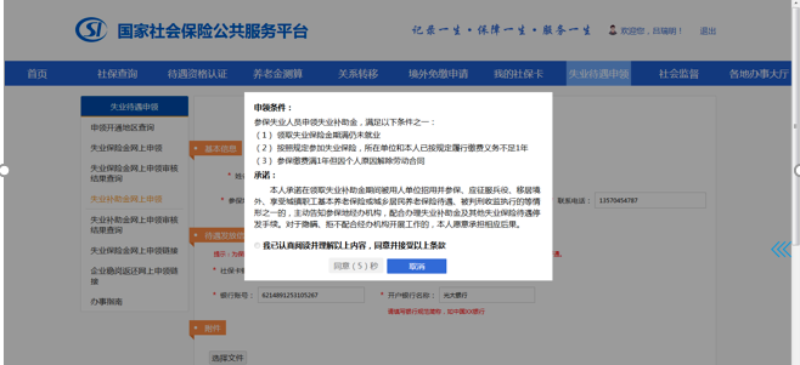Click the 取消 button in dialog
The width and height of the screenshot is (800, 365).
[x=416, y=266]
